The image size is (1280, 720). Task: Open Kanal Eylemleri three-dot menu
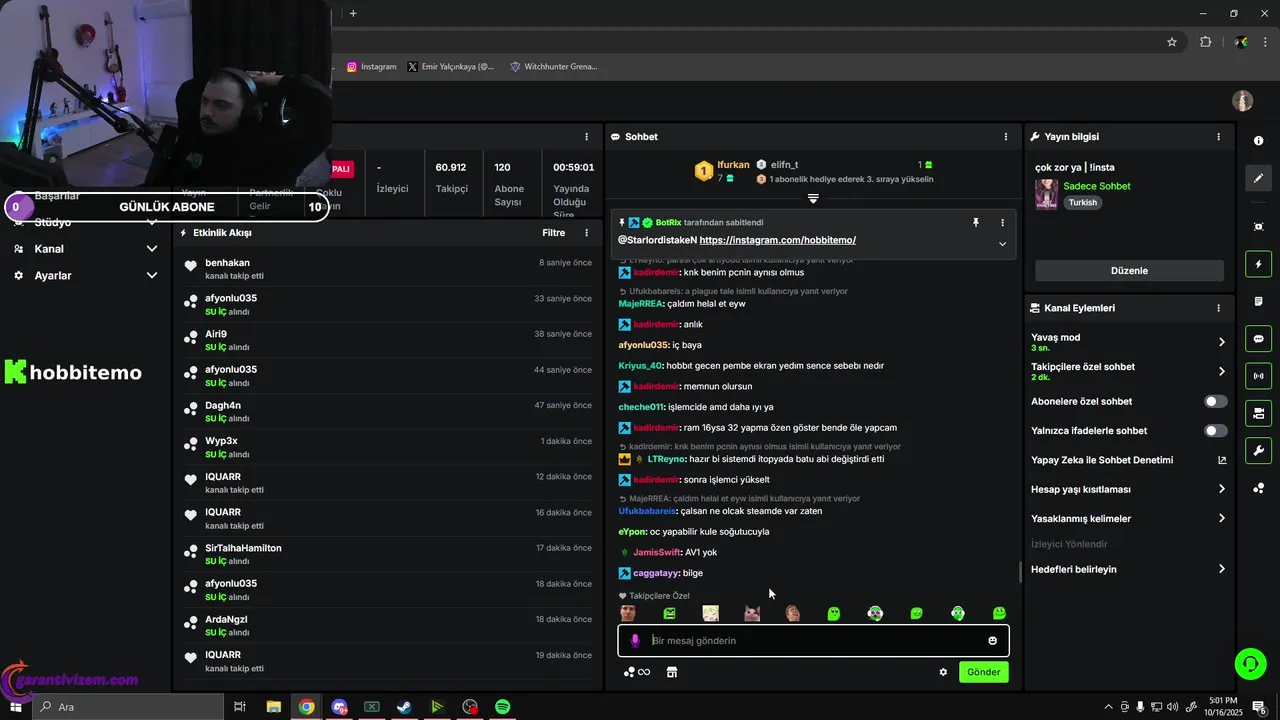click(1218, 309)
